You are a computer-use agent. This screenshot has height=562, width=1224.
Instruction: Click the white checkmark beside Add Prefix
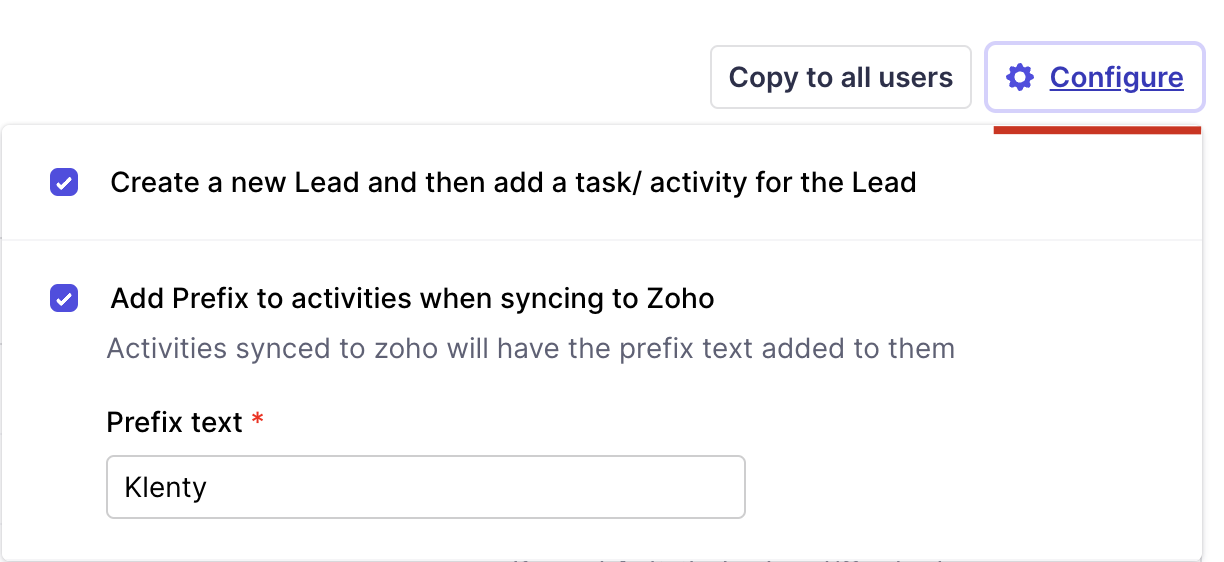[x=64, y=298]
